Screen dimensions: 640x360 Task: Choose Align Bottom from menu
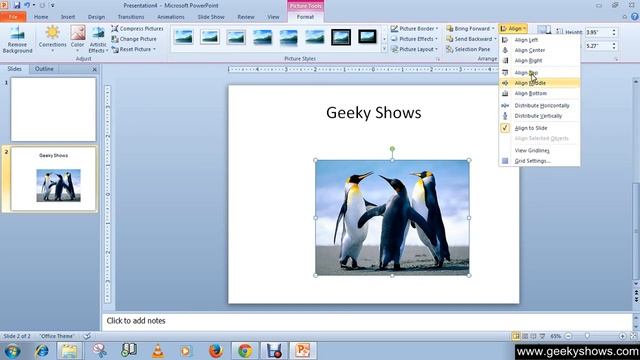(x=539, y=93)
